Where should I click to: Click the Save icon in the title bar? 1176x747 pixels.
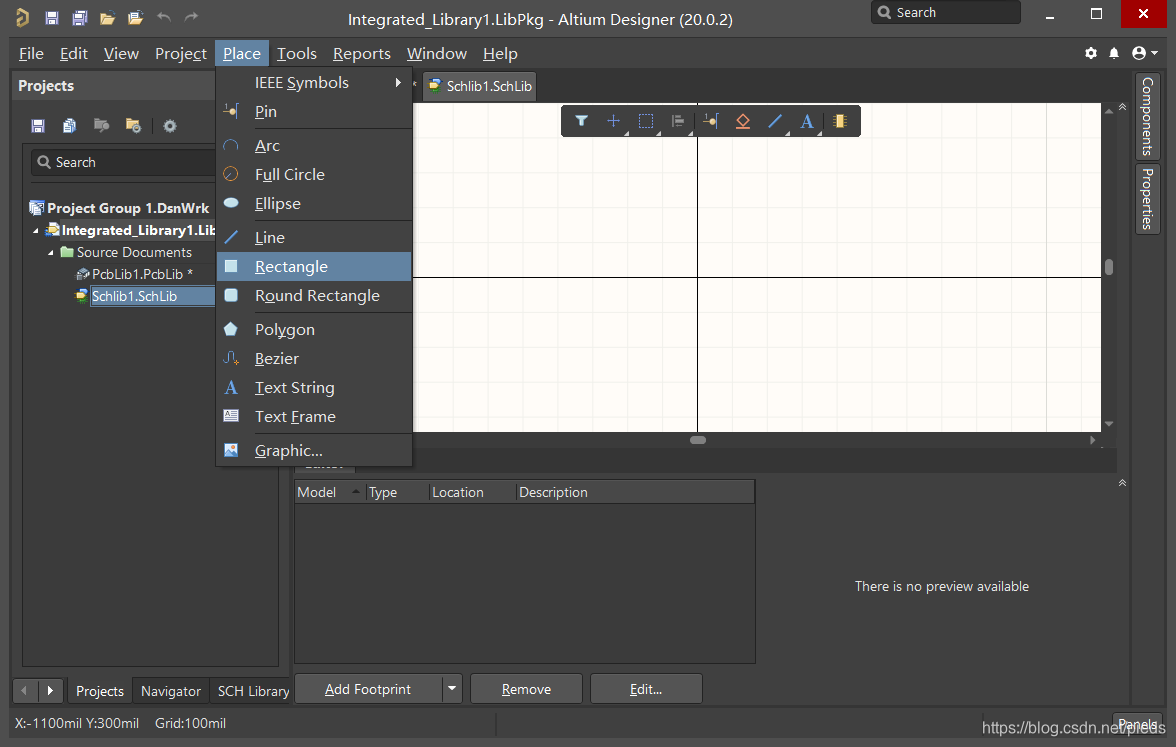[x=52, y=17]
